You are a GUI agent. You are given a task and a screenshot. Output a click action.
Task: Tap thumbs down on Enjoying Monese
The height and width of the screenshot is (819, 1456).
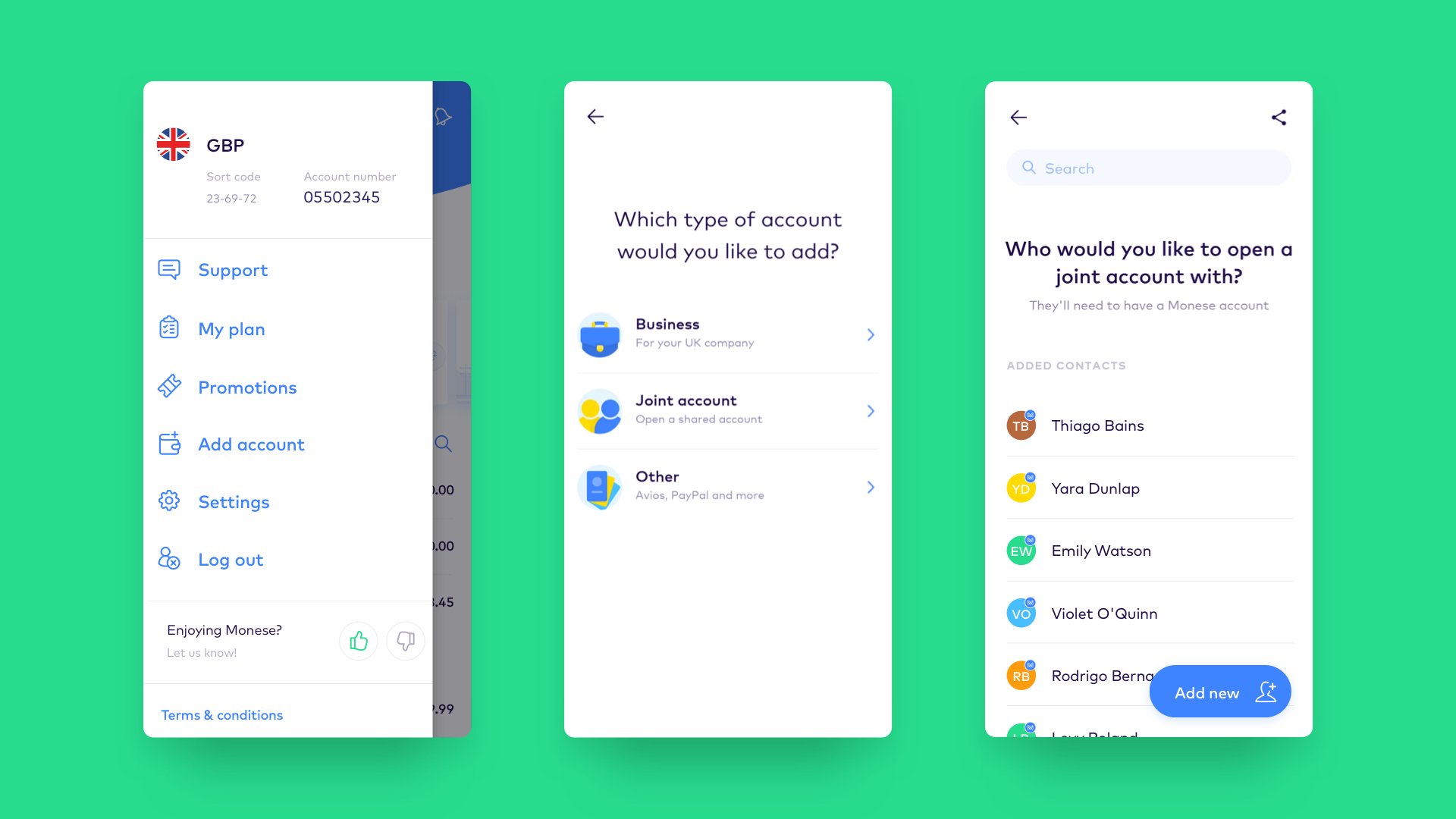tap(404, 641)
